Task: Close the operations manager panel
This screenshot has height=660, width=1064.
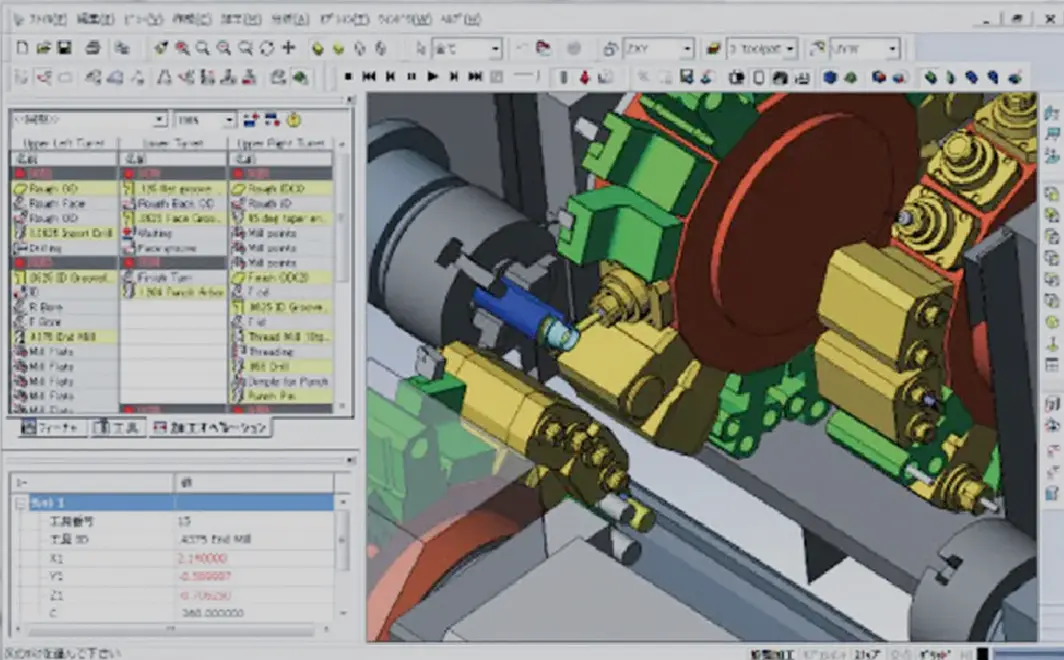Action: click(349, 100)
